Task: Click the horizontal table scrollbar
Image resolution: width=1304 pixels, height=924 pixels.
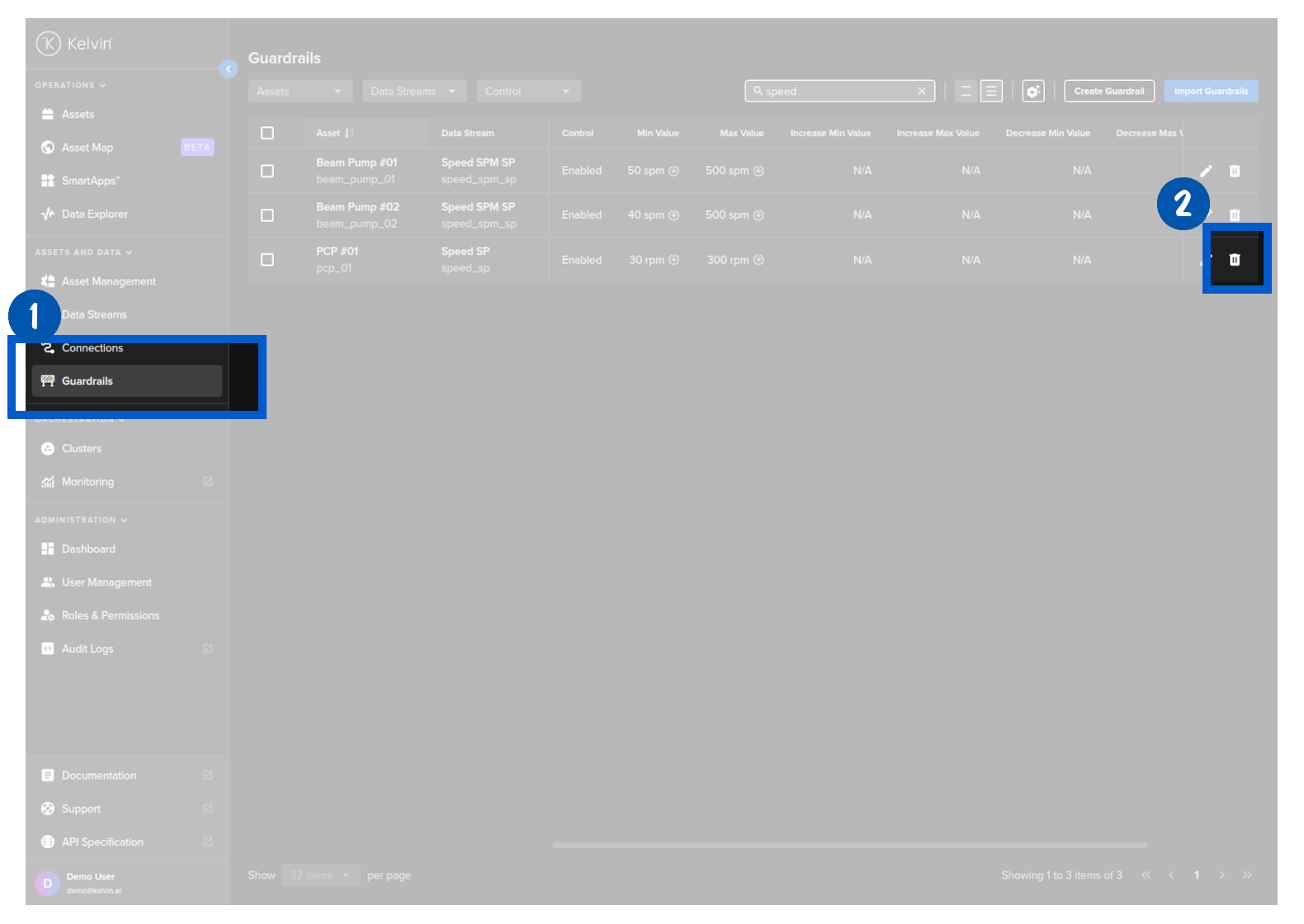Action: 849,845
